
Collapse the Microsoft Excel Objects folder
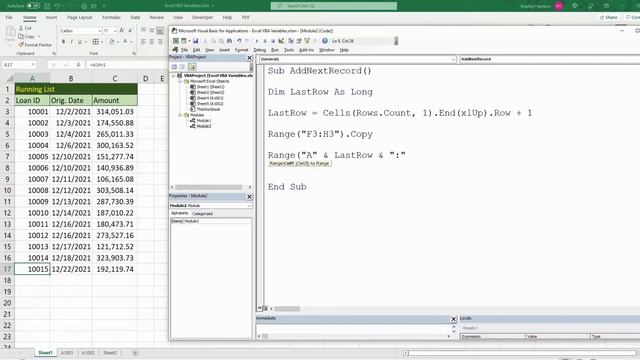click(x=180, y=81)
